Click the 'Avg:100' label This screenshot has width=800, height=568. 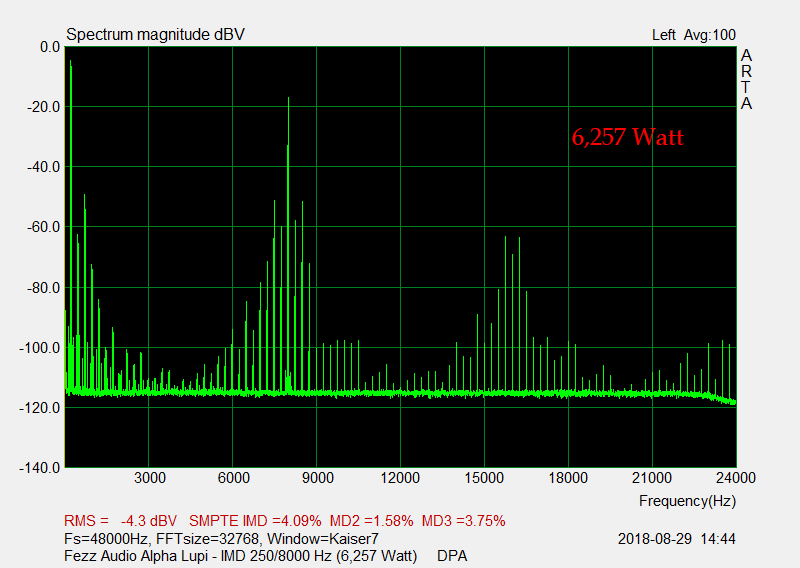pyautogui.click(x=710, y=35)
